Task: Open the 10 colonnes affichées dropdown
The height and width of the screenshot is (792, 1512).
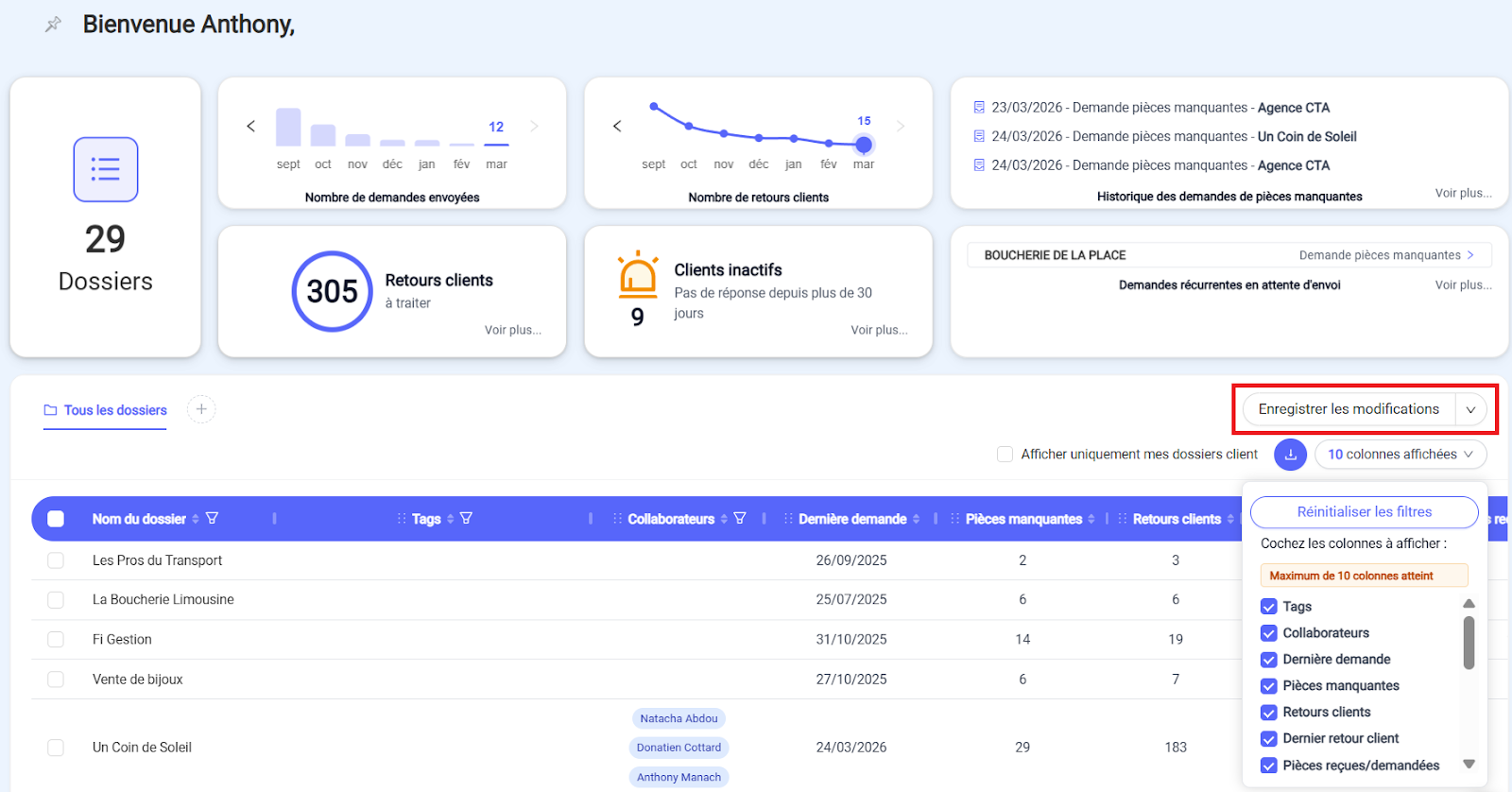Action: click(x=1400, y=455)
